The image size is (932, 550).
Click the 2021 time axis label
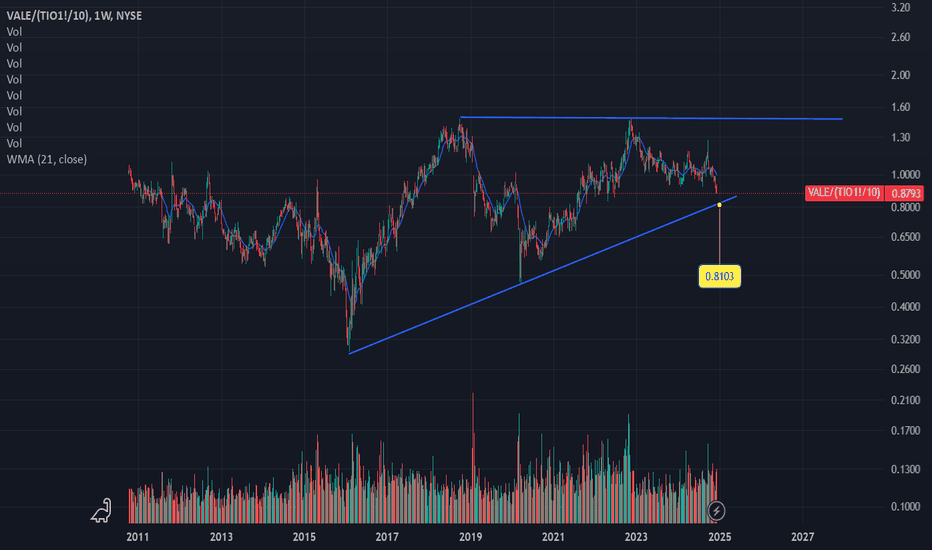pos(553,537)
